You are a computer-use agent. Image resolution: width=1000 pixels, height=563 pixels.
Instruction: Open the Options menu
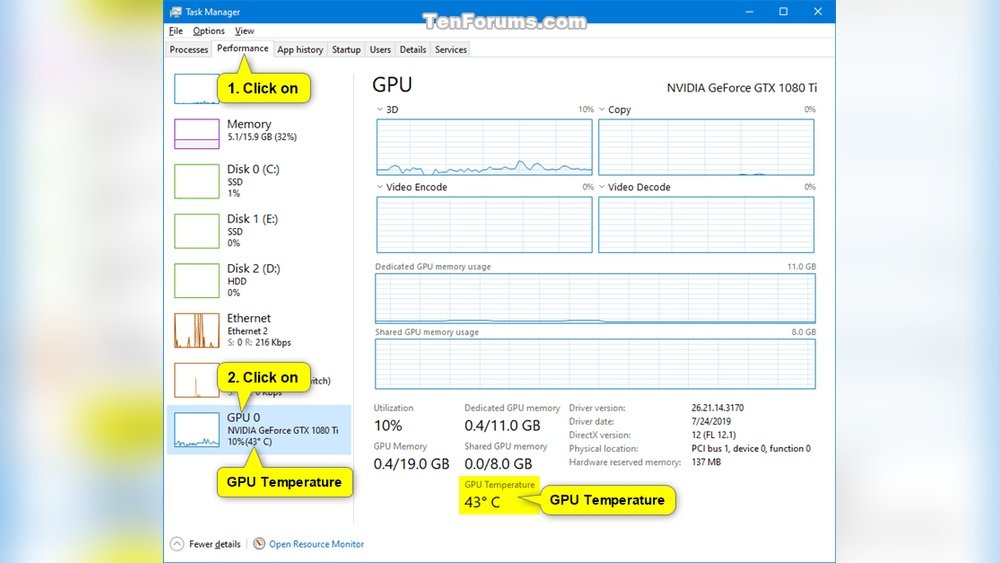209,31
